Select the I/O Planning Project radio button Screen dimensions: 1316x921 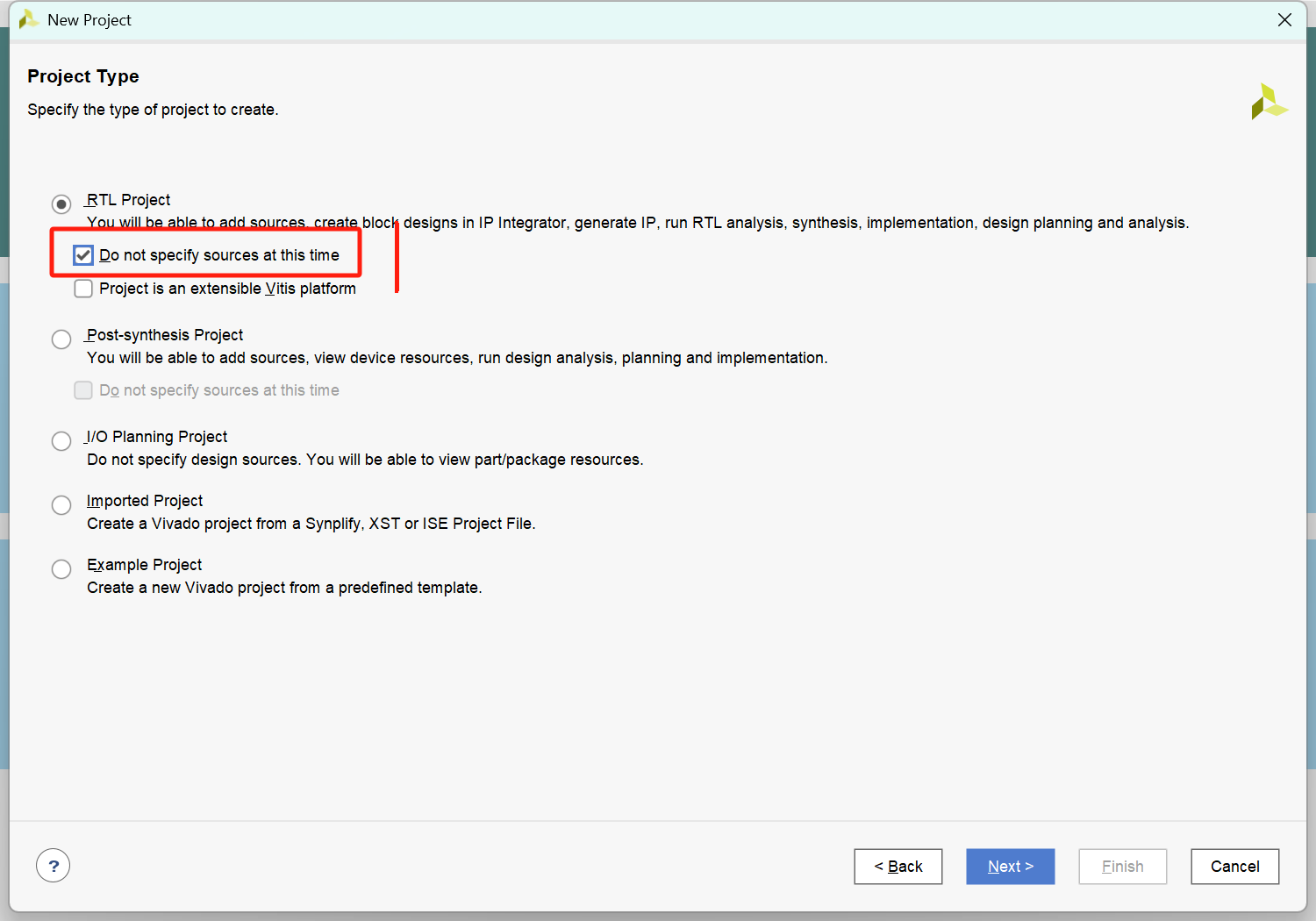(x=61, y=441)
